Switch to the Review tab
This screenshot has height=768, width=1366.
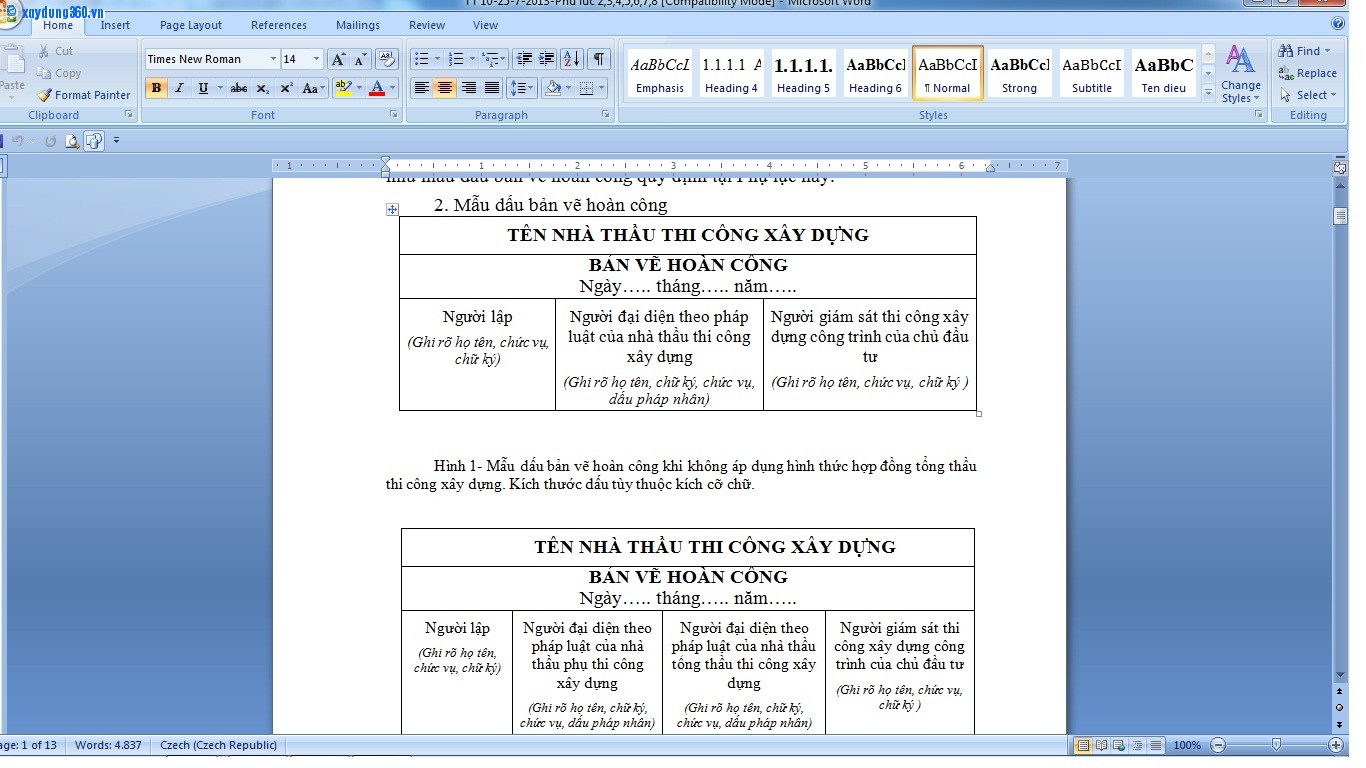(427, 25)
